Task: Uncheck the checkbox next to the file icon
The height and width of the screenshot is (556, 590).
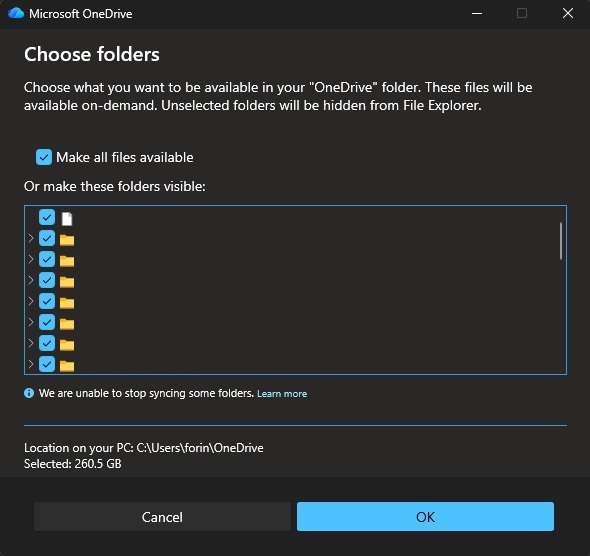Action: click(x=47, y=217)
